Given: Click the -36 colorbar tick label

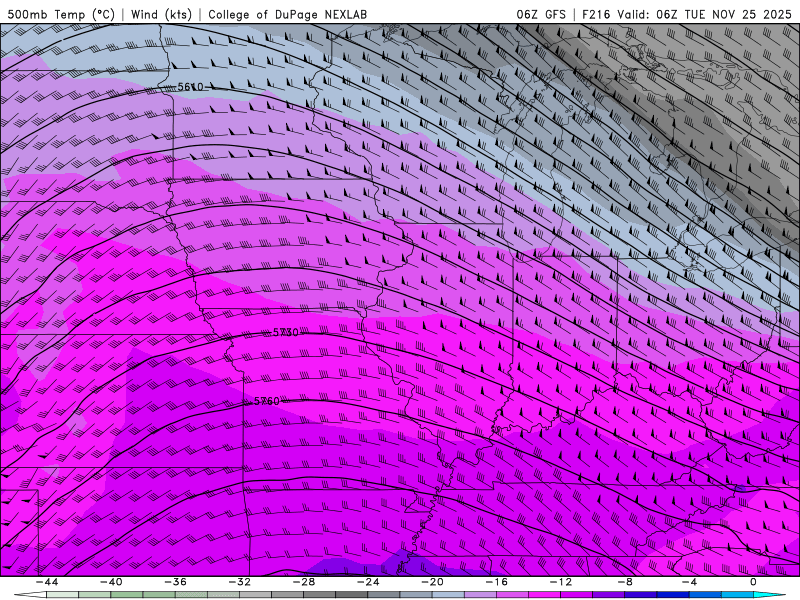Looking at the screenshot, I should [x=176, y=582].
